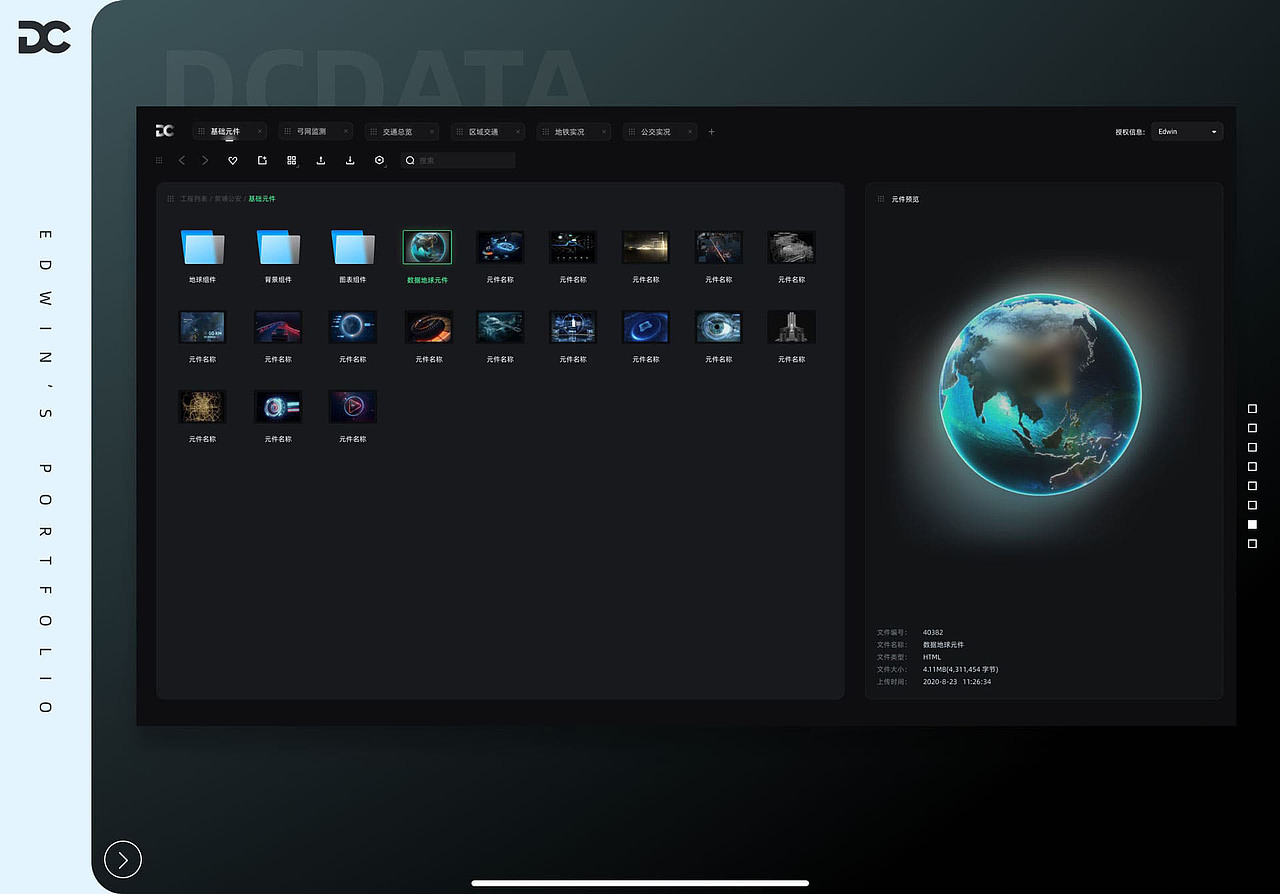Click the new file icon
1280x894 pixels.
[x=262, y=160]
